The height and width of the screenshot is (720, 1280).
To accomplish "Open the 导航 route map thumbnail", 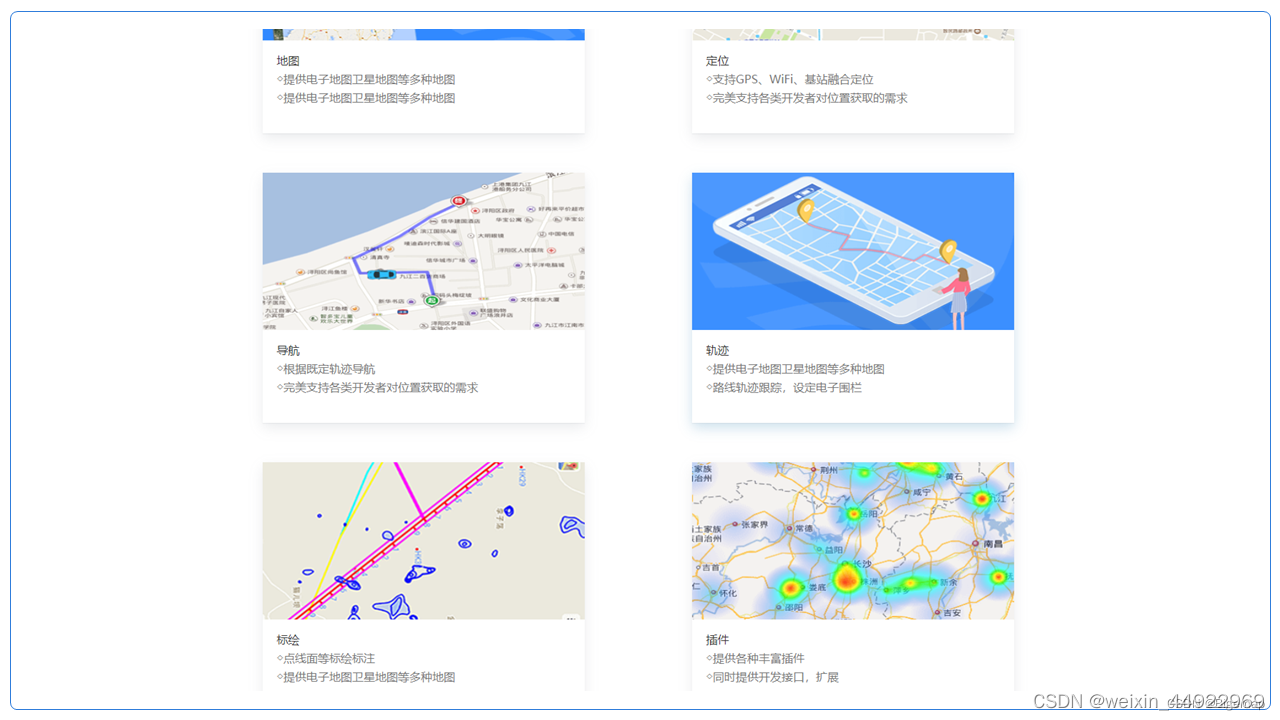I will [x=423, y=251].
